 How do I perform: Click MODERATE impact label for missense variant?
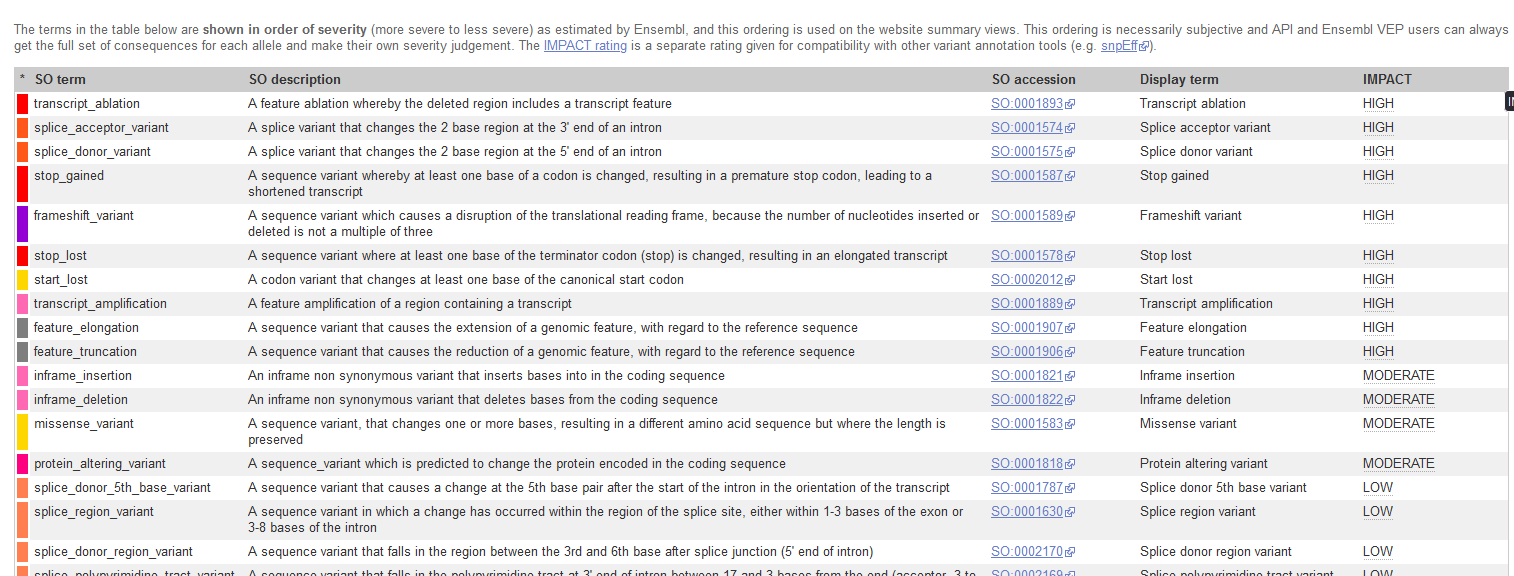1398,424
